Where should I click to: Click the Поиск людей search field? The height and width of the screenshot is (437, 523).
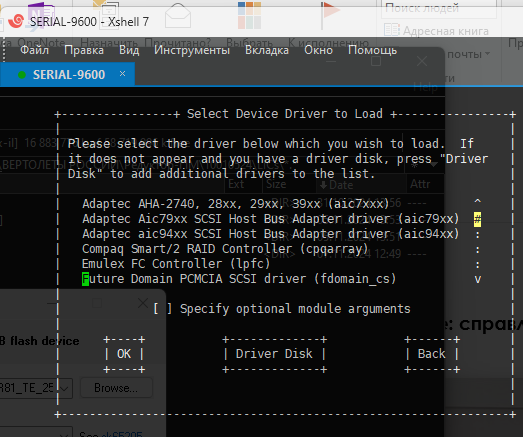(x=438, y=8)
